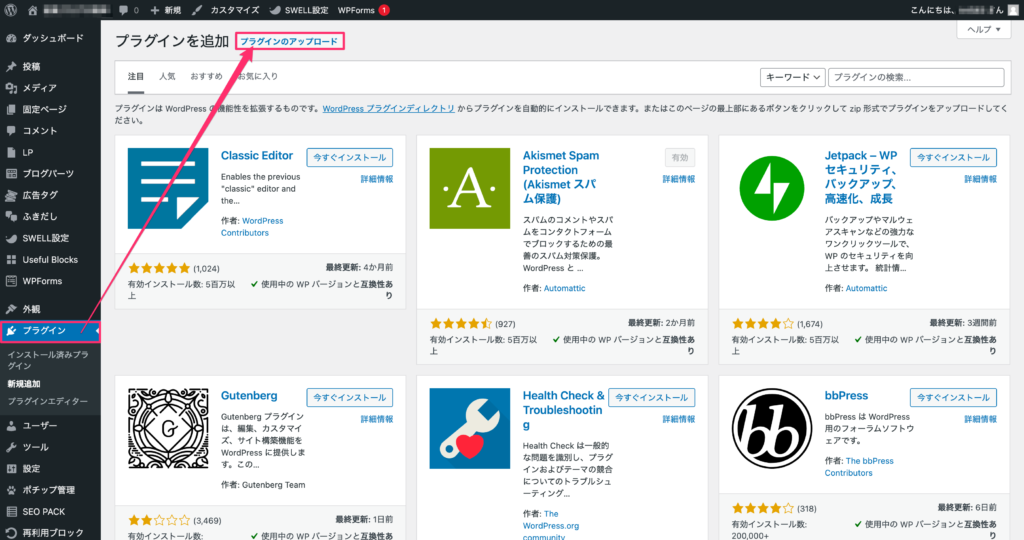Click the Classic Editor thumbnail
1024x540 pixels.
coord(168,189)
